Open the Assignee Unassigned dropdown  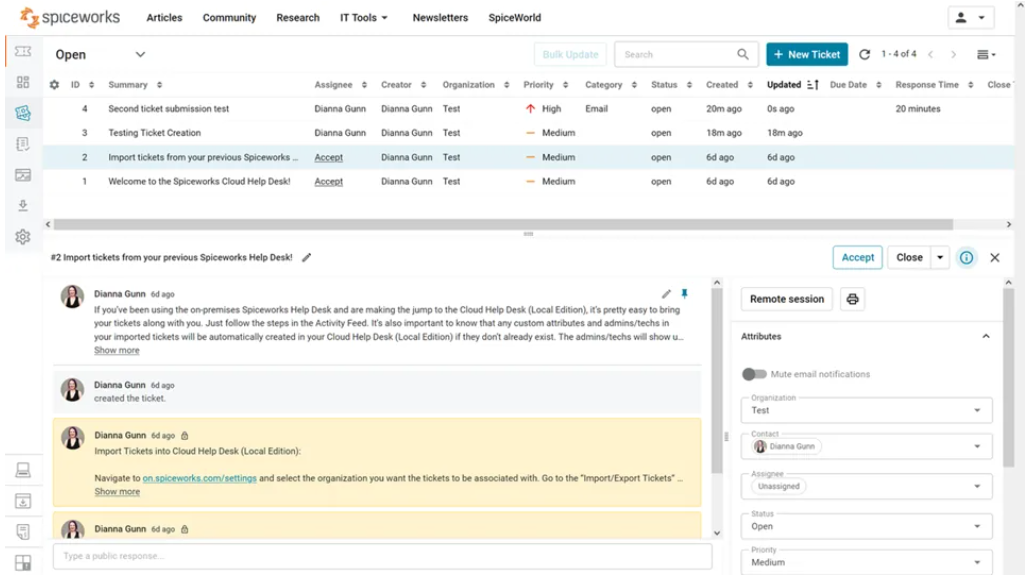coord(867,486)
